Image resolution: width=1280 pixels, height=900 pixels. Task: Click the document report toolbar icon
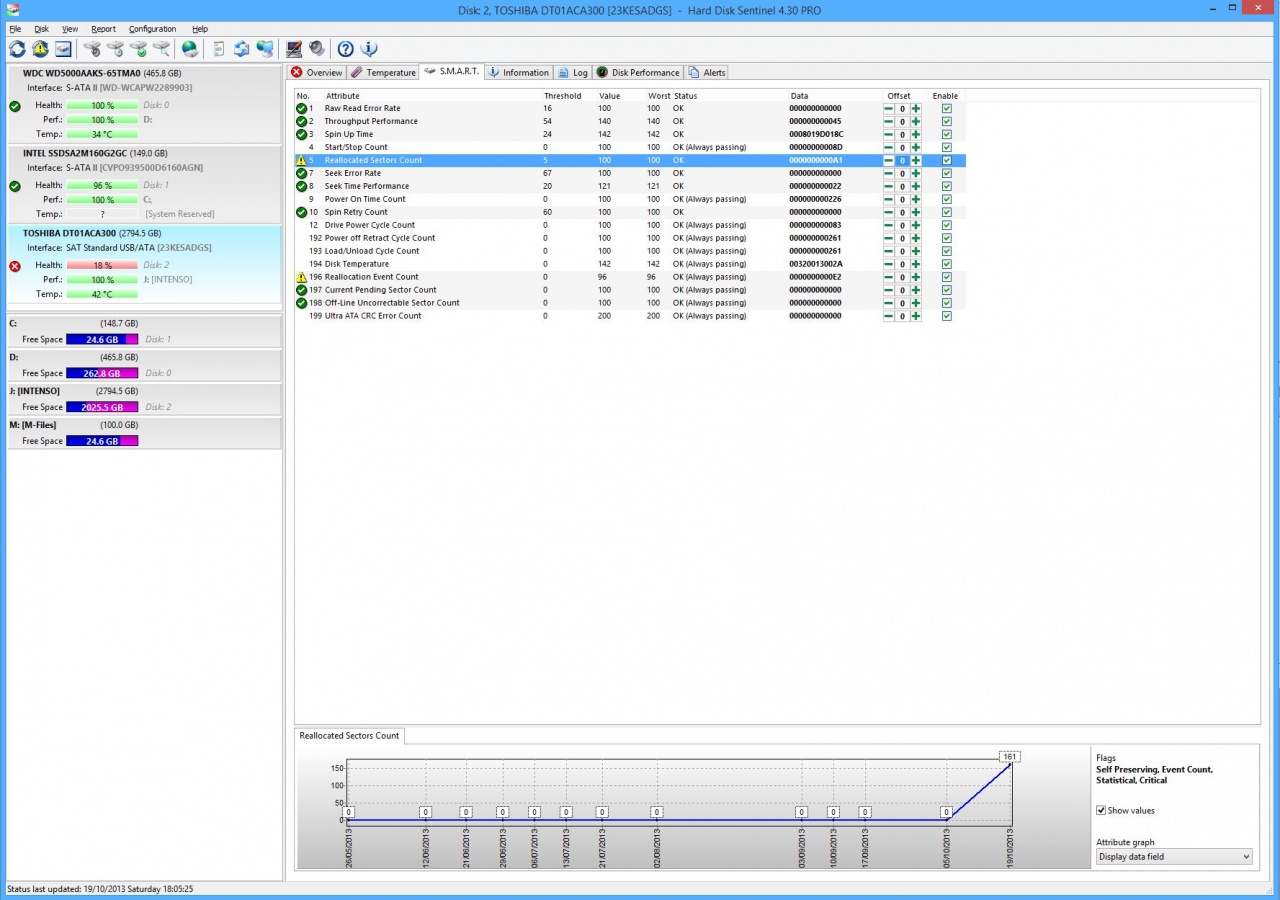pyautogui.click(x=219, y=48)
